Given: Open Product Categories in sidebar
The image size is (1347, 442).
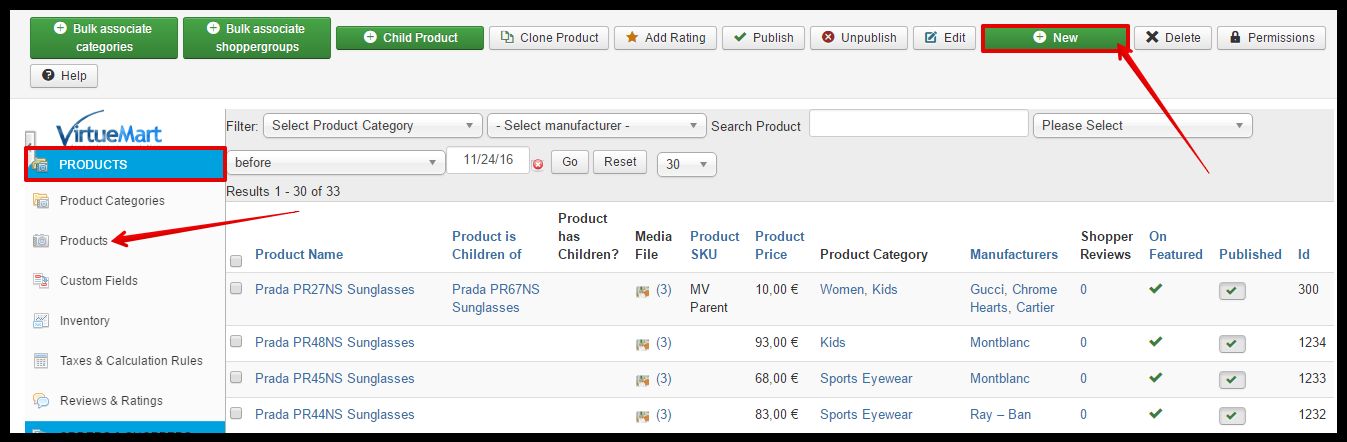Looking at the screenshot, I should 112,201.
